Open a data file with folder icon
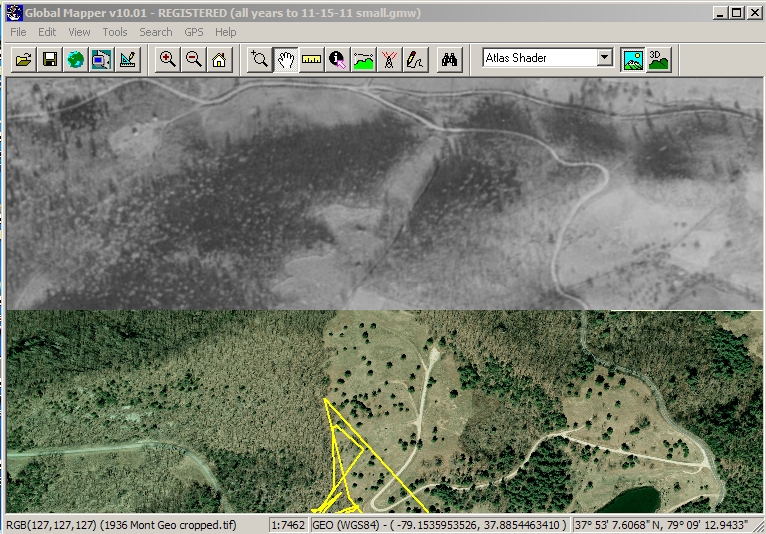This screenshot has width=766, height=534. click(x=23, y=60)
